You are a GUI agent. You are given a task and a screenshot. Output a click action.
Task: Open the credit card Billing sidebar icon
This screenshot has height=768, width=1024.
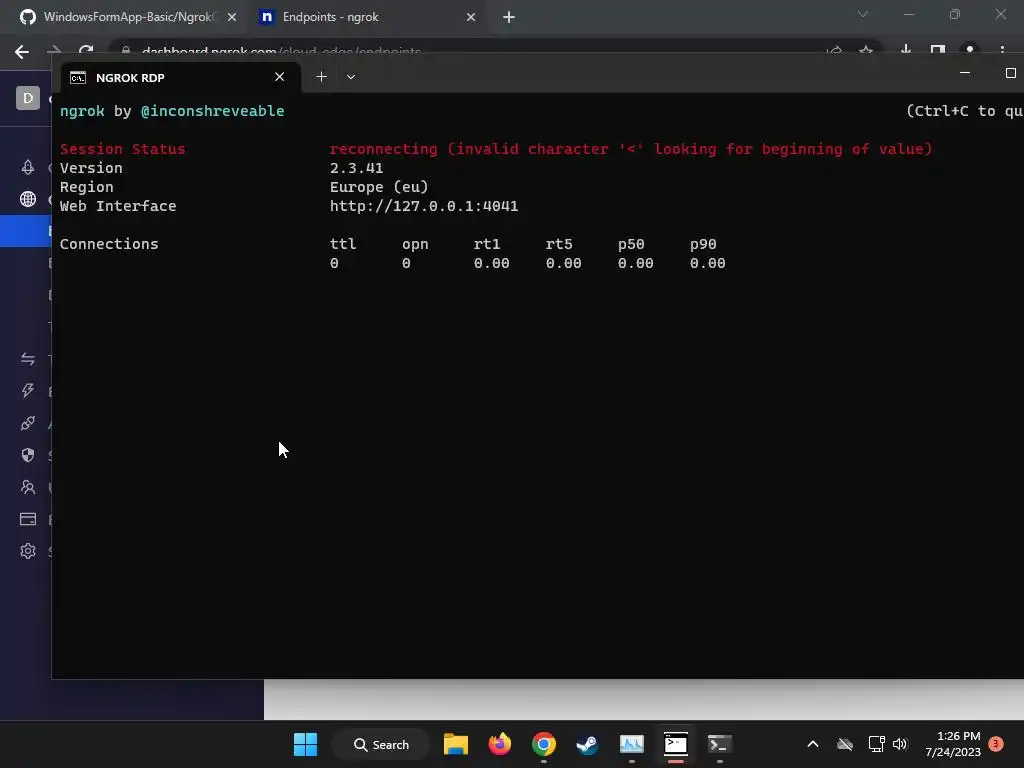[x=27, y=519]
